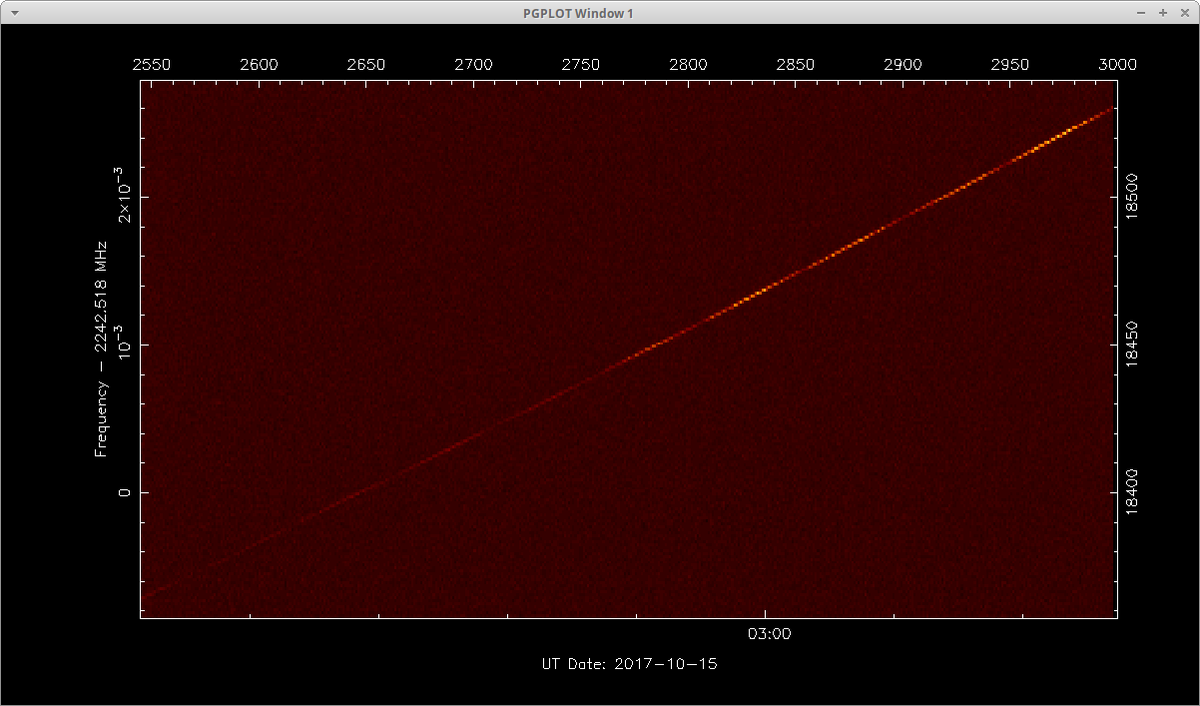Viewport: 1200px width, 706px height.
Task: Close the PGPLOT Window 1
Action: click(x=1183, y=13)
